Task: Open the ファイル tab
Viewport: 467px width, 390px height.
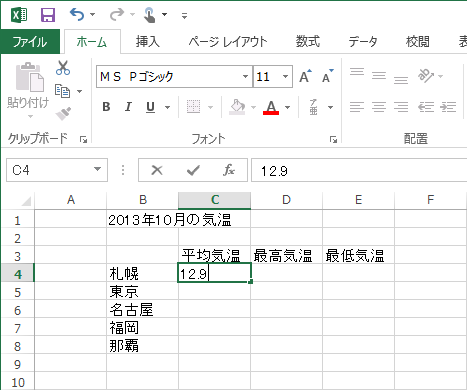Action: (30, 42)
